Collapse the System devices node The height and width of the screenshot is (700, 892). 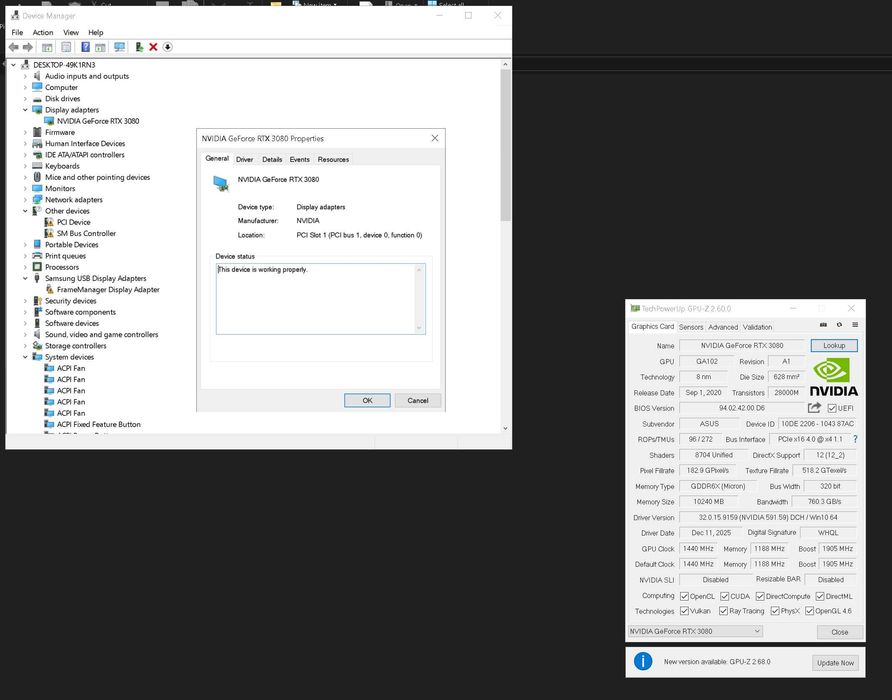[x=25, y=357]
